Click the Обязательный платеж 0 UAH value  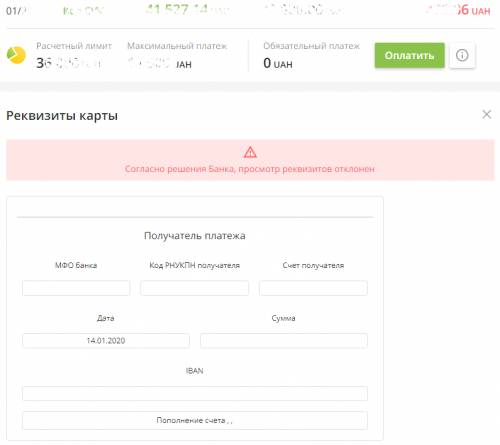pos(278,63)
